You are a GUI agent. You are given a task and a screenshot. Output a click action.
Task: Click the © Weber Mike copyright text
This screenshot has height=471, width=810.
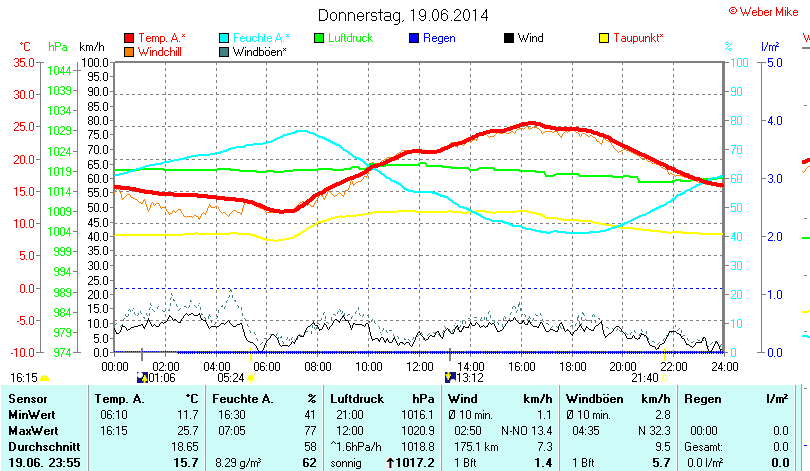click(x=763, y=10)
